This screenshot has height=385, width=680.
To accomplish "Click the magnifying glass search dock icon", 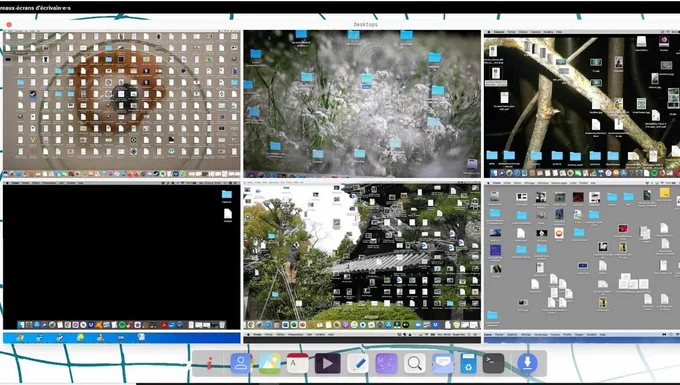I will click(x=415, y=363).
